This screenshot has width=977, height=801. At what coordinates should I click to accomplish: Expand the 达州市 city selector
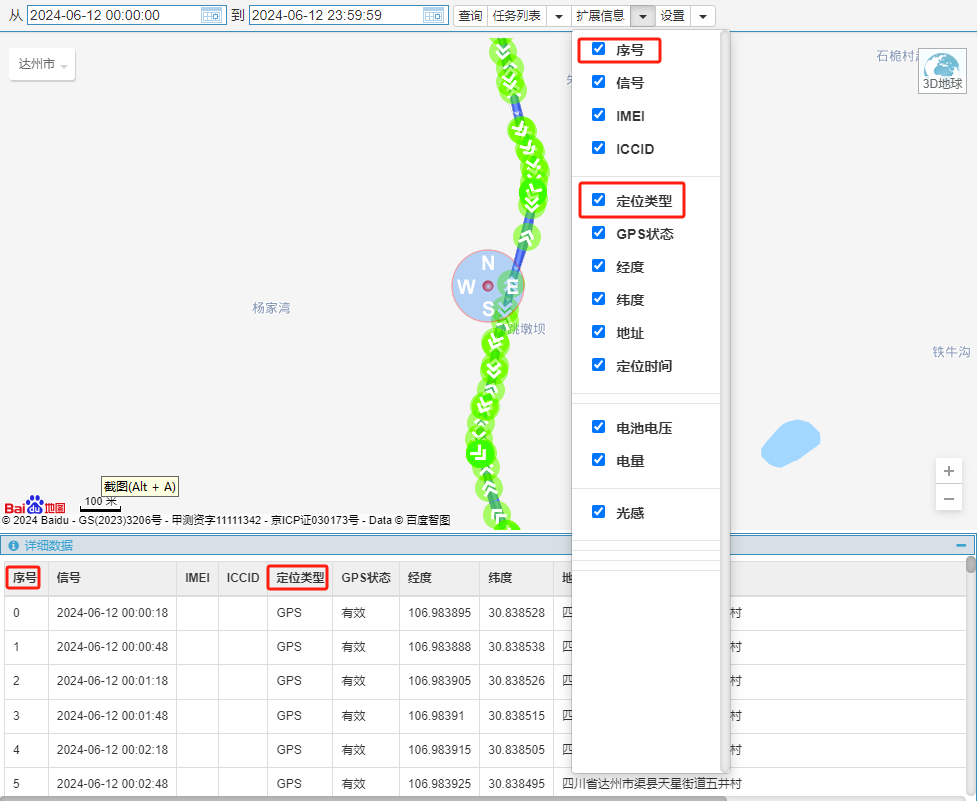click(42, 64)
